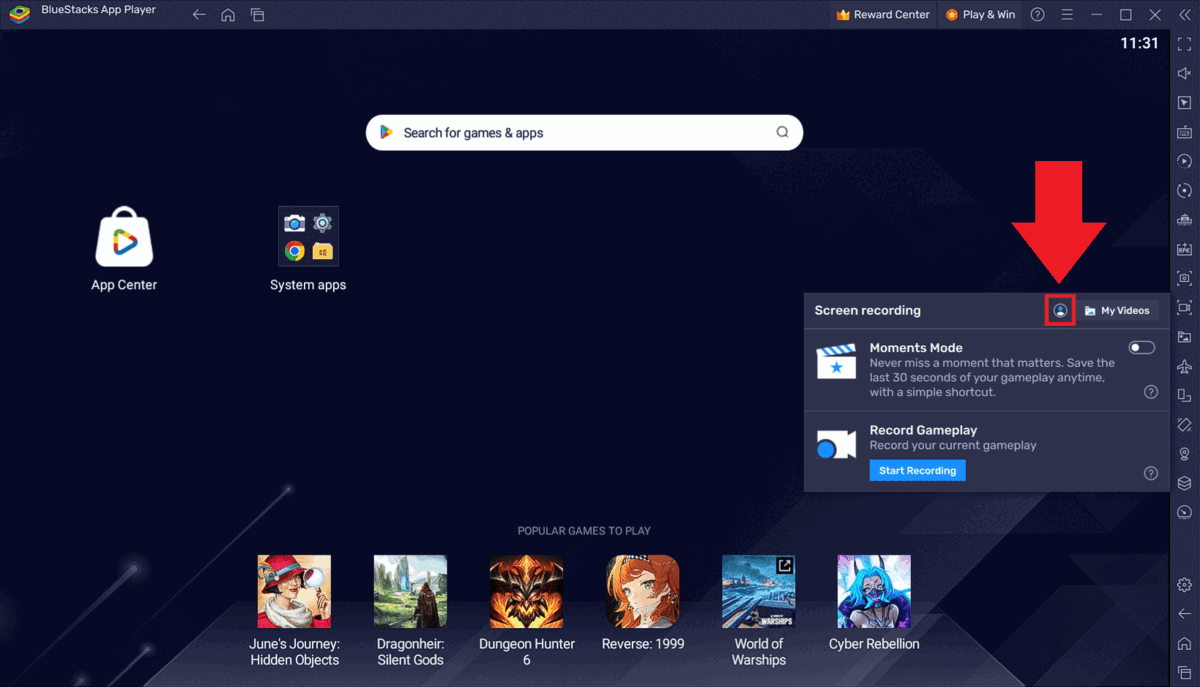
Task: Open My Videos in the Screen recording panel
Action: pyautogui.click(x=1118, y=310)
